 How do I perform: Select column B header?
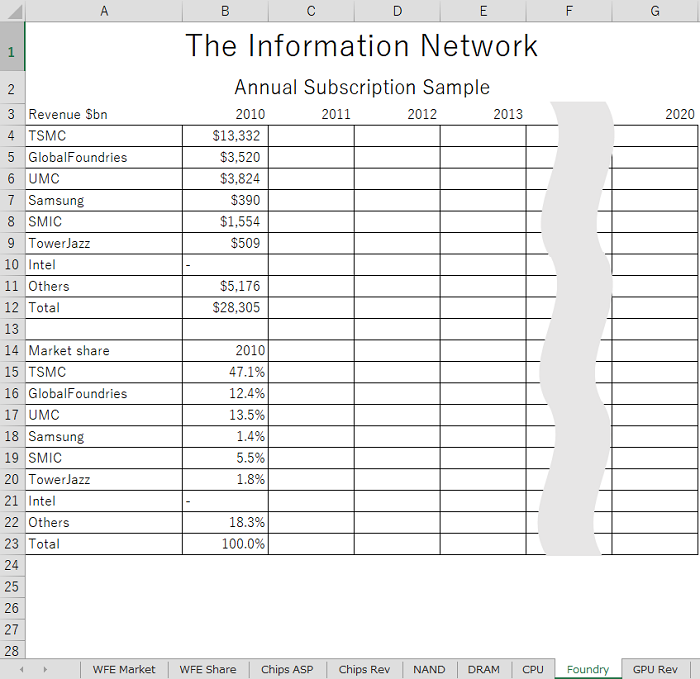coord(225,11)
